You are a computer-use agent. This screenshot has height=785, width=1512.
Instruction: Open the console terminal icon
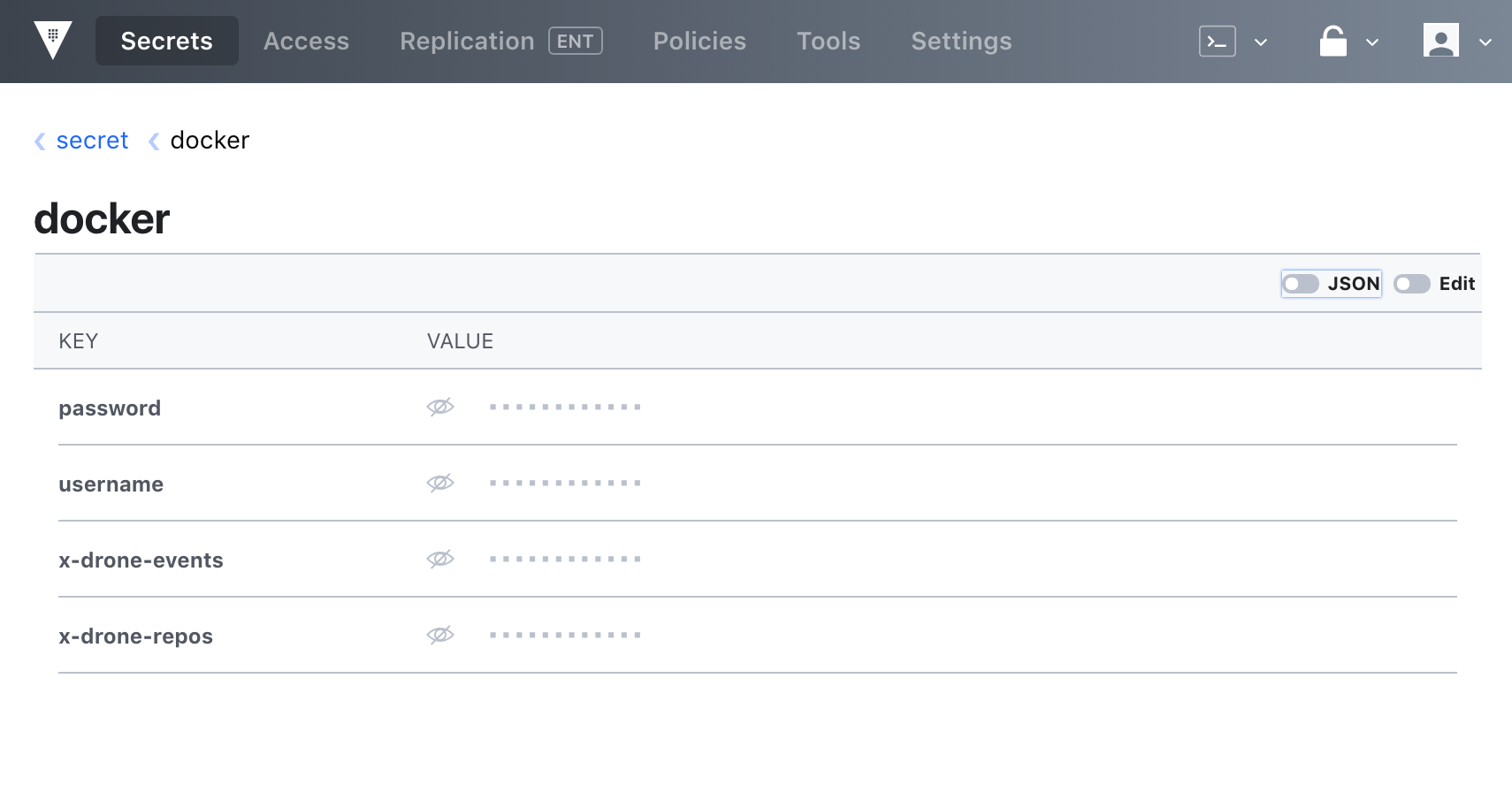[x=1218, y=42]
